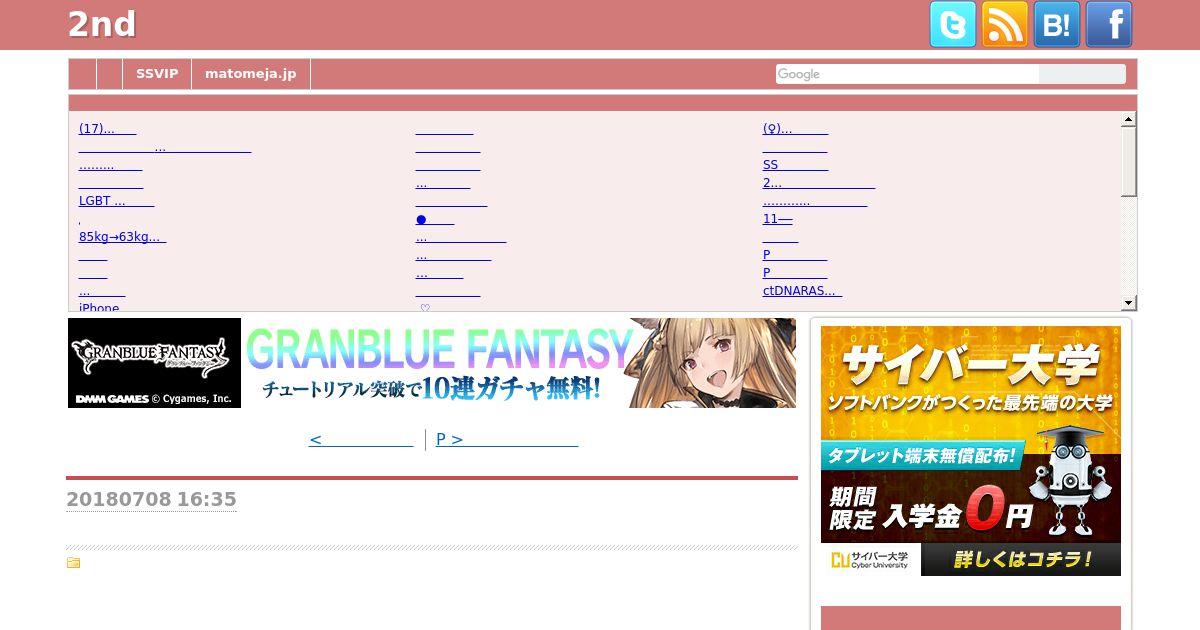Open the Facebook icon link
Image resolution: width=1200 pixels, height=630 pixels.
[1108, 24]
